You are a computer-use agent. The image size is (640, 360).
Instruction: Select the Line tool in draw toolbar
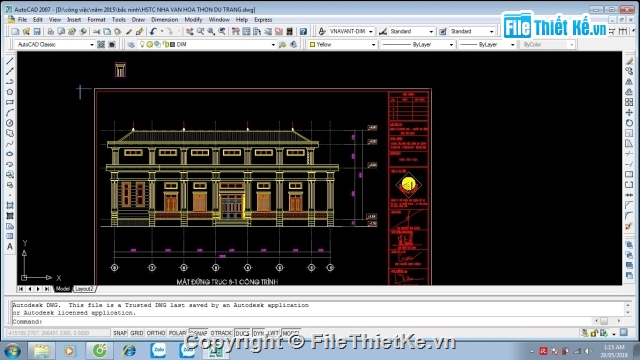10,61
